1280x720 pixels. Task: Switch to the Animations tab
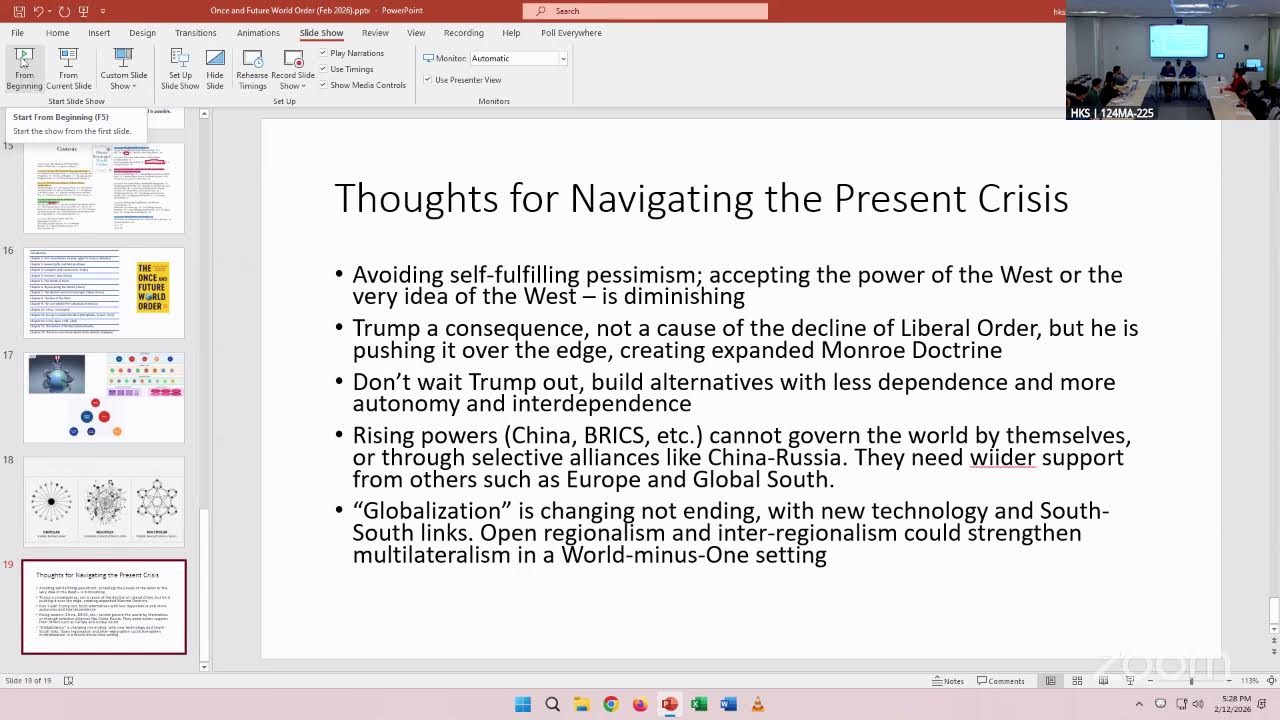258,33
